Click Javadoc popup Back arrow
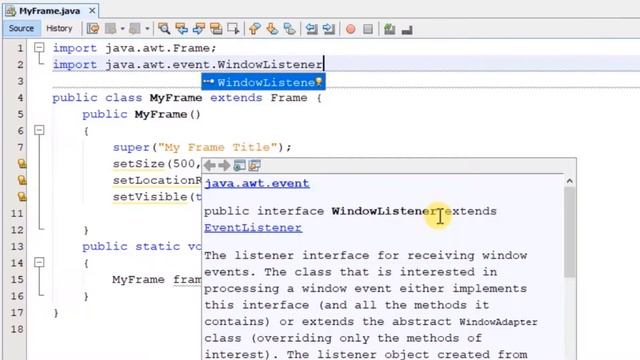The width and height of the screenshot is (640, 360). 209,165
